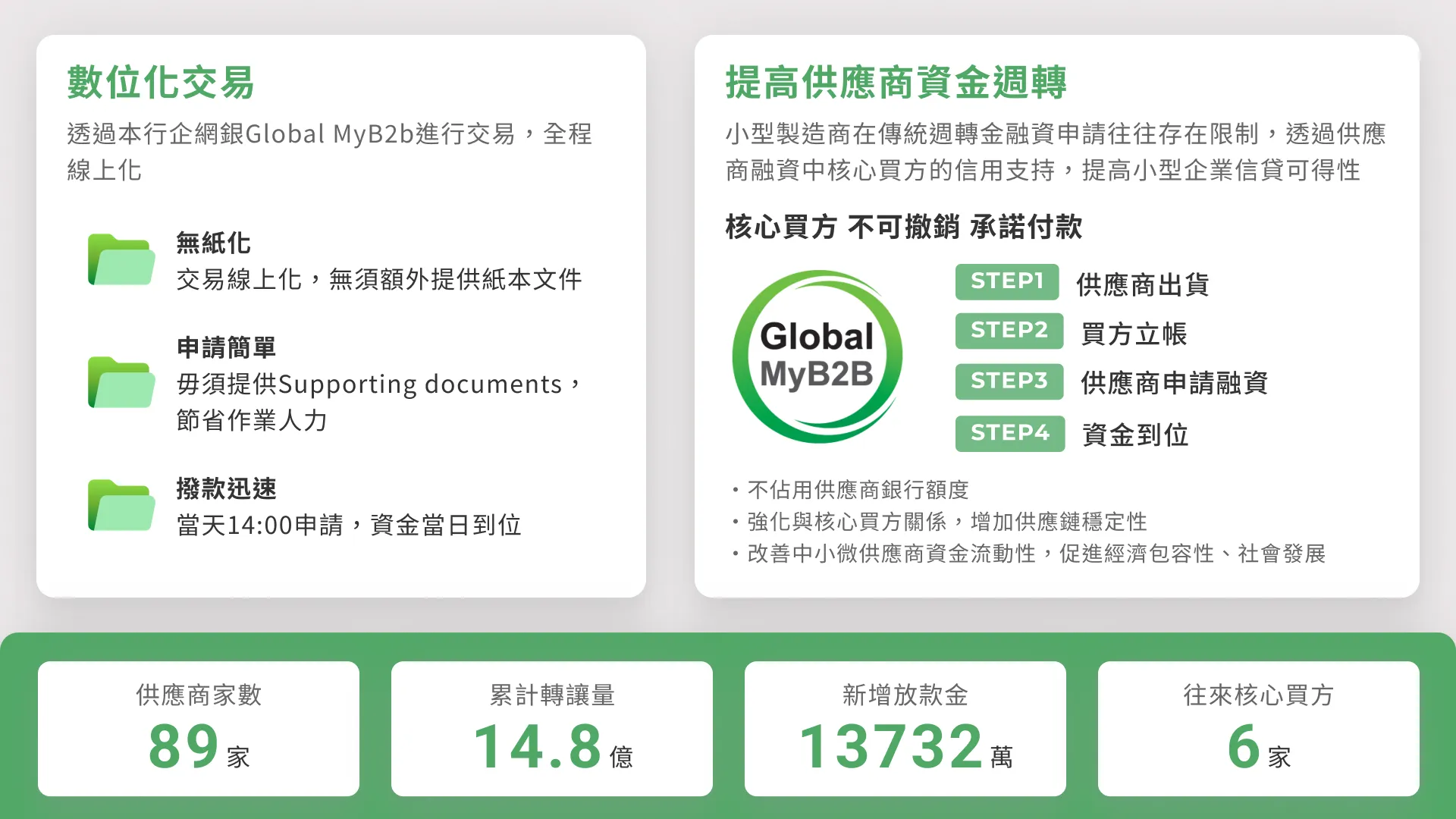This screenshot has width=1456, height=819.
Task: Click the value 13732
Action: 892,747
